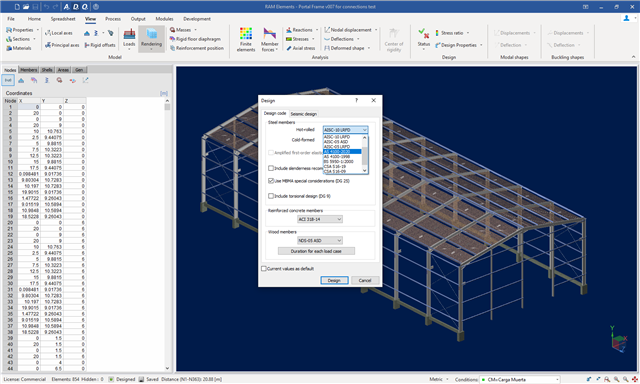Click the Optimize 'O' quick access icon
Viewport: 640px width, 384px height.
85,7
